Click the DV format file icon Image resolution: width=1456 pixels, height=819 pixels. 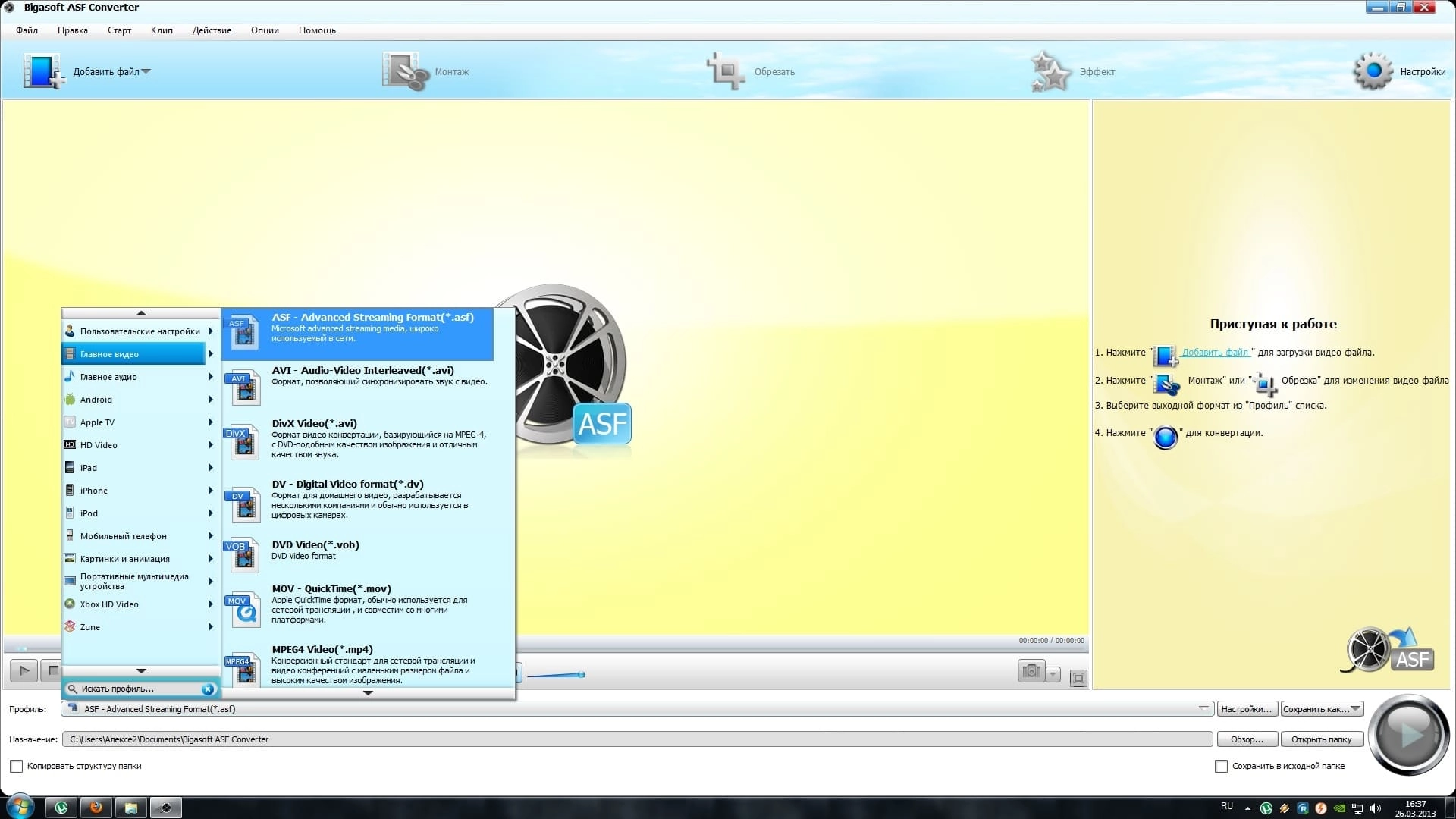pos(243,505)
